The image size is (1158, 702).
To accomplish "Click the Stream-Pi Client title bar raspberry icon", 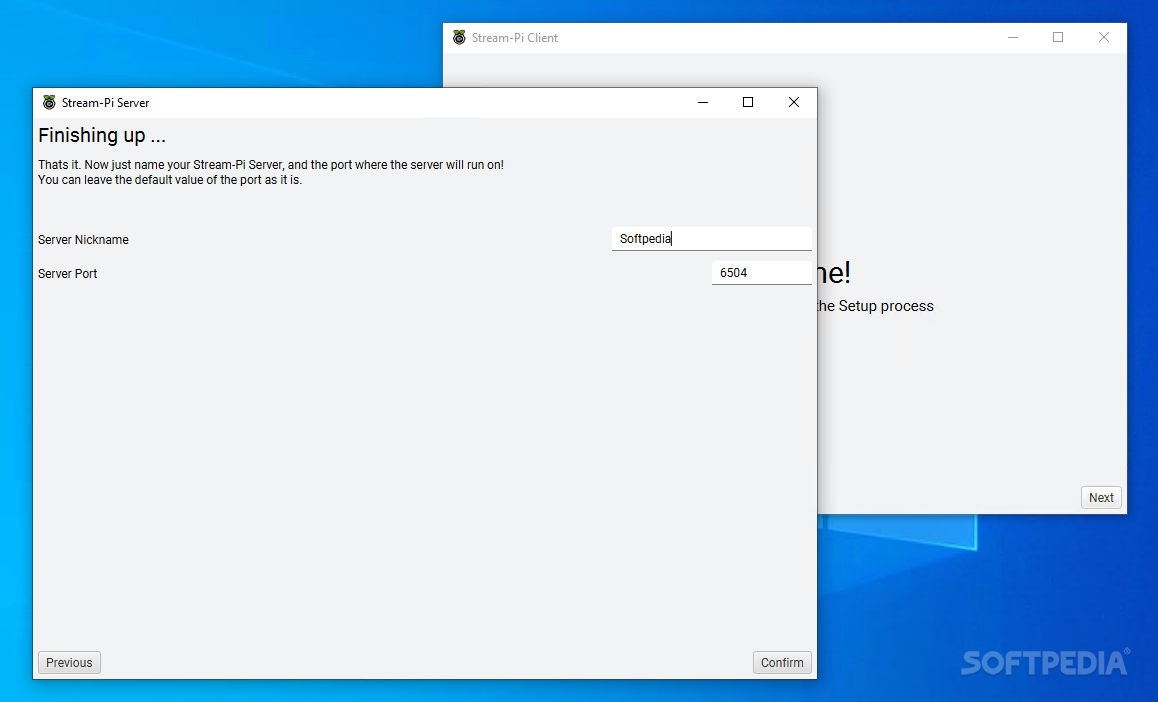I will (x=459, y=38).
